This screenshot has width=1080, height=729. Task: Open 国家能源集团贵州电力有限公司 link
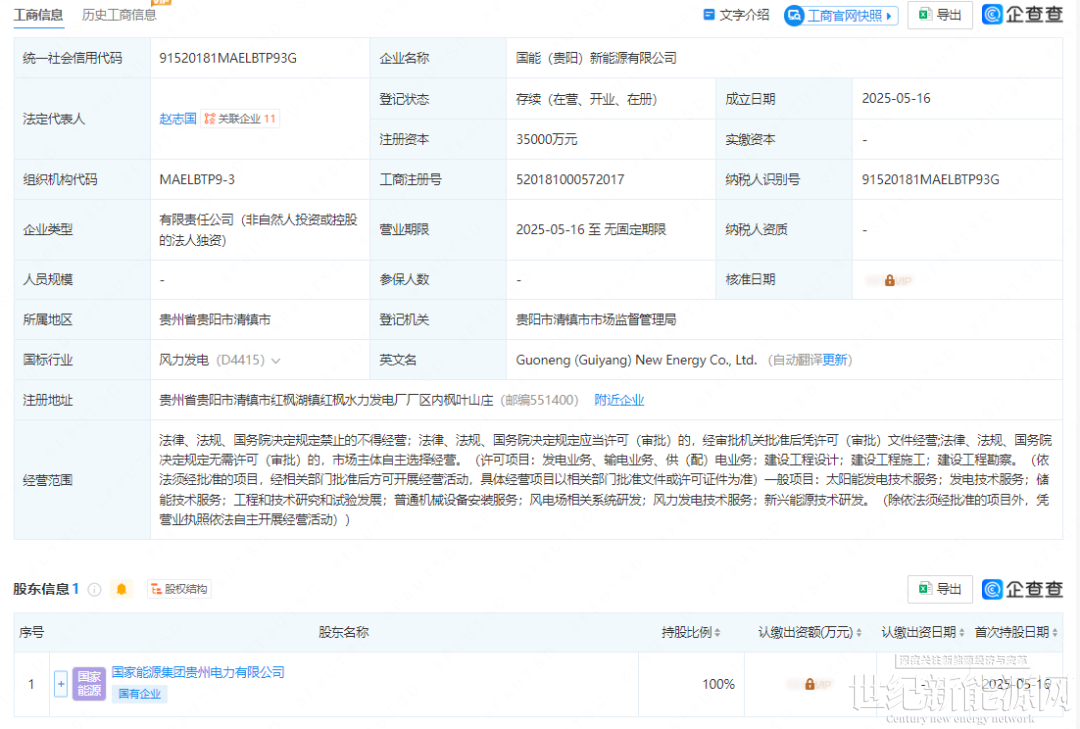click(198, 672)
